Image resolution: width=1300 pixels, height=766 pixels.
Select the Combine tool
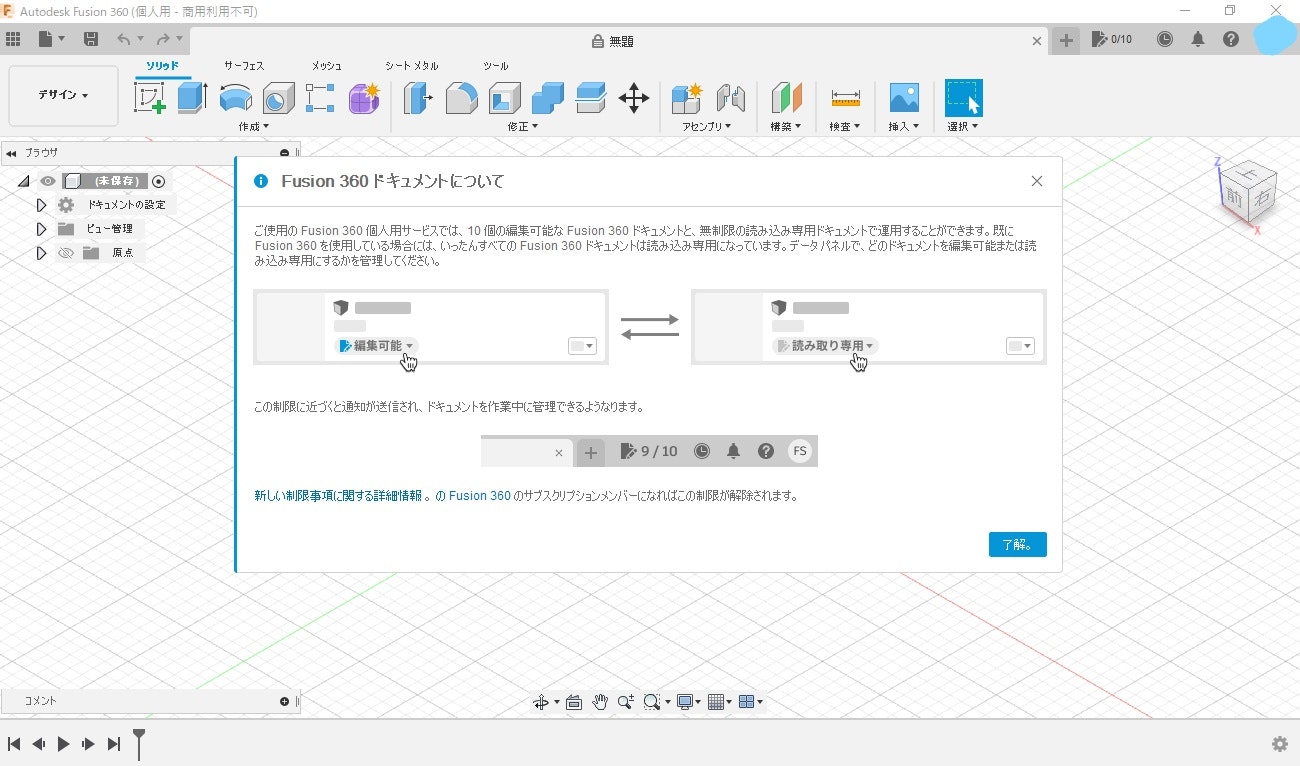tap(547, 98)
